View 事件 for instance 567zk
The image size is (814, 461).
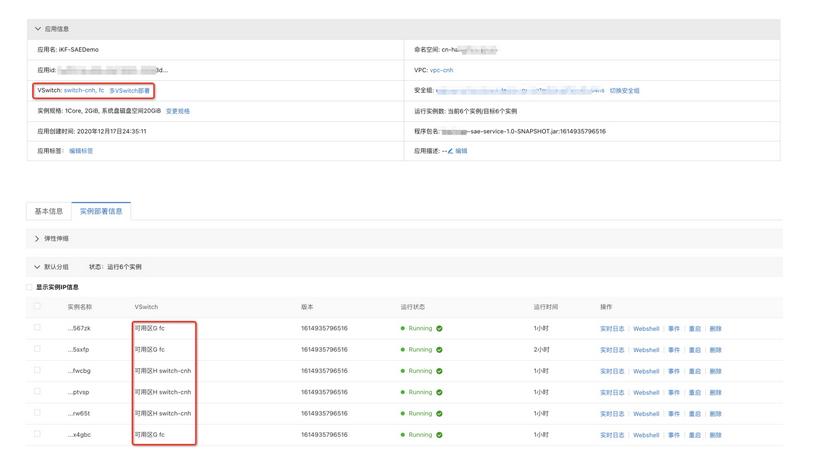674,329
